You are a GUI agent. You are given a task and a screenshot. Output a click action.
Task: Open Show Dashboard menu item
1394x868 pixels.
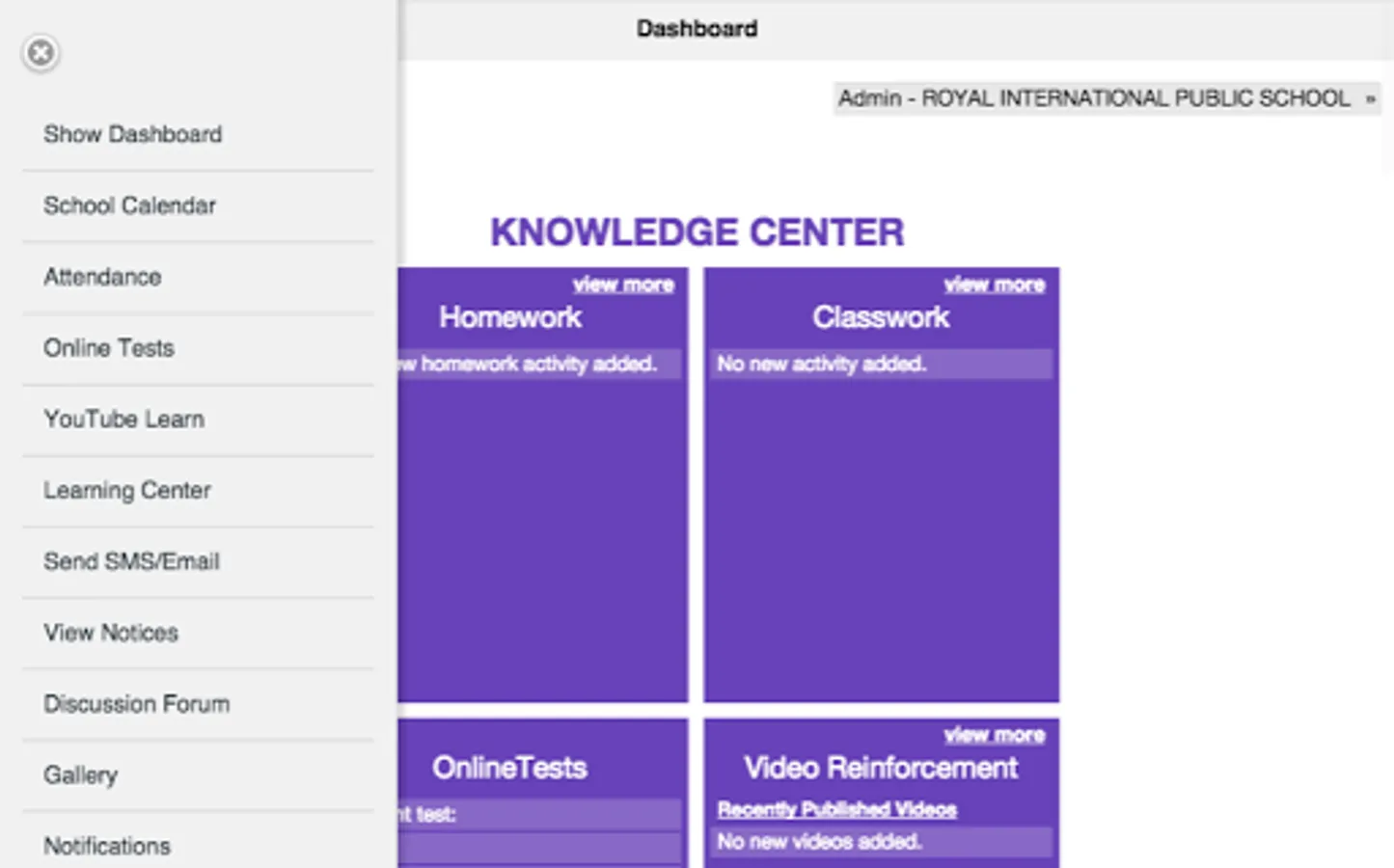click(133, 134)
